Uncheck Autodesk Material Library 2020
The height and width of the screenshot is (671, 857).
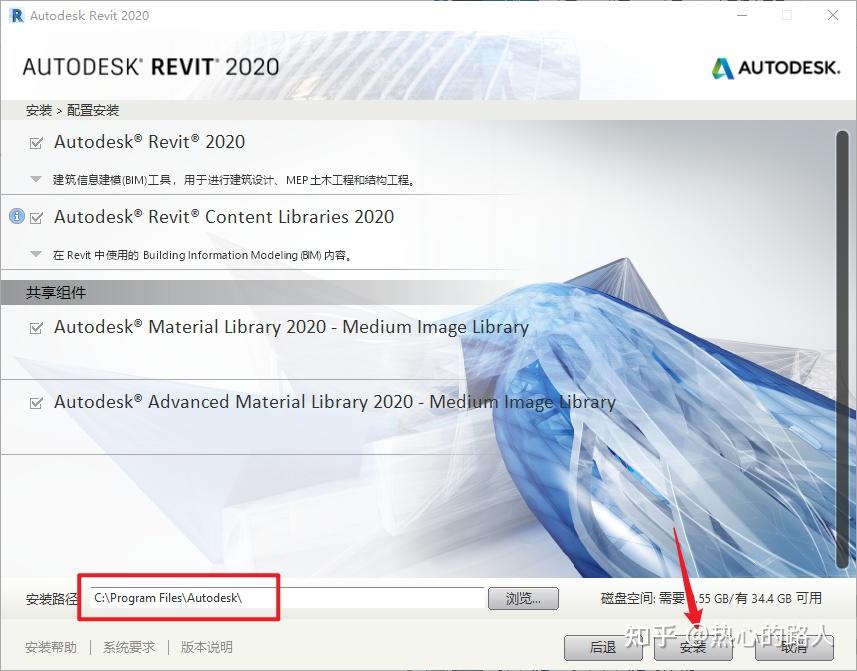tap(35, 327)
